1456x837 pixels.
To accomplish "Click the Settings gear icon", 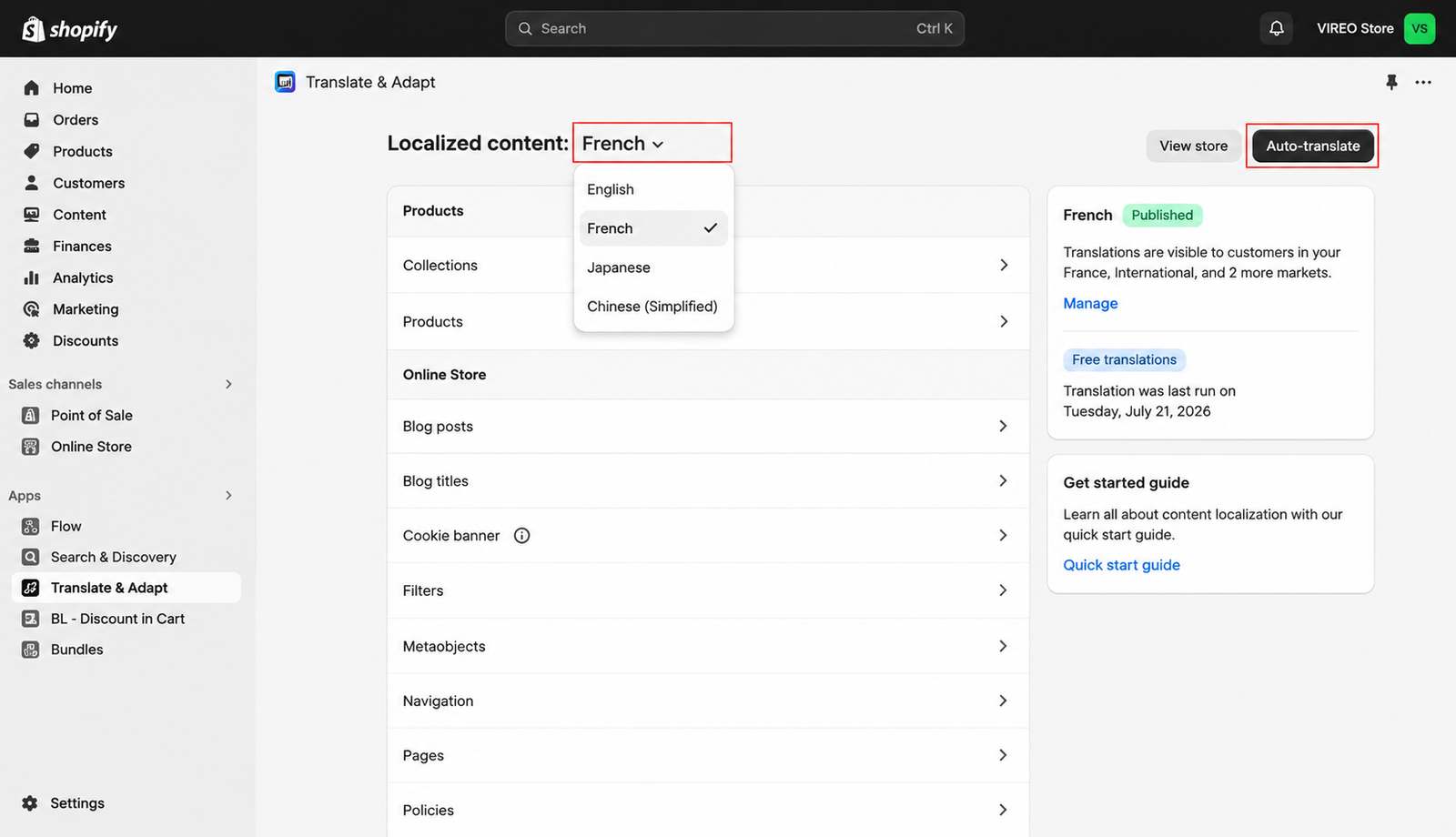I will (30, 803).
